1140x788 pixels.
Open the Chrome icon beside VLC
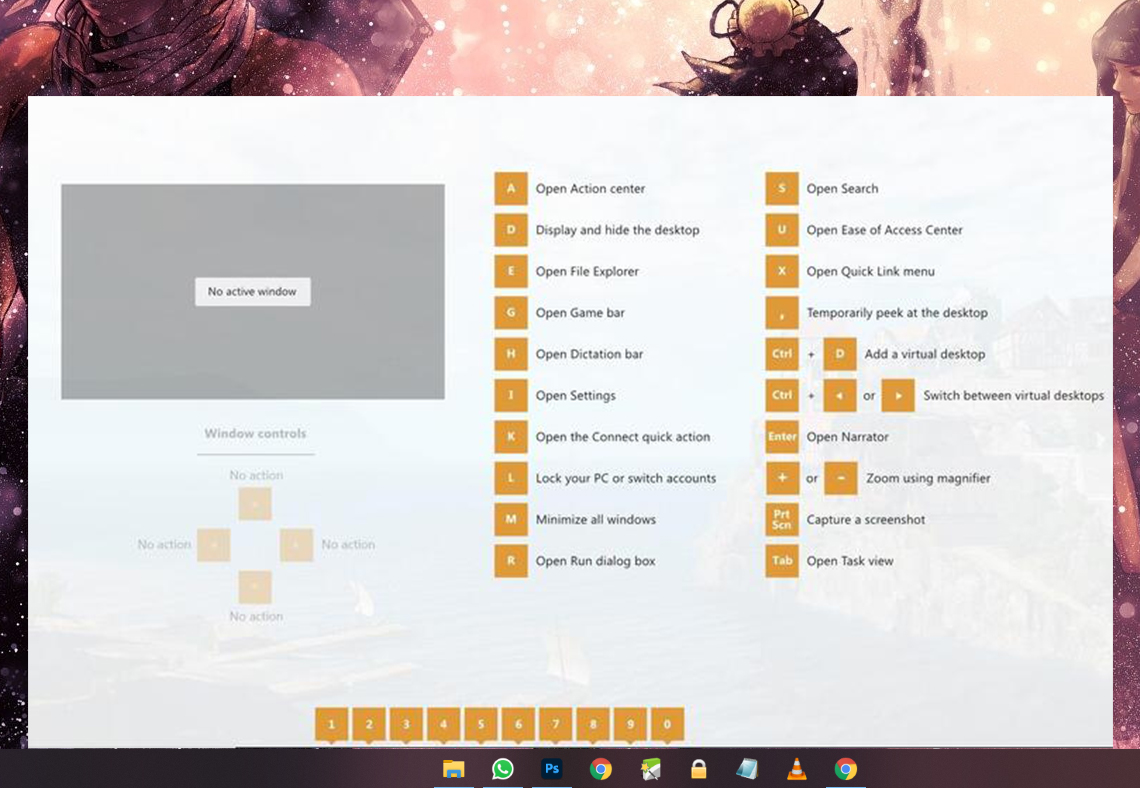[x=846, y=769]
